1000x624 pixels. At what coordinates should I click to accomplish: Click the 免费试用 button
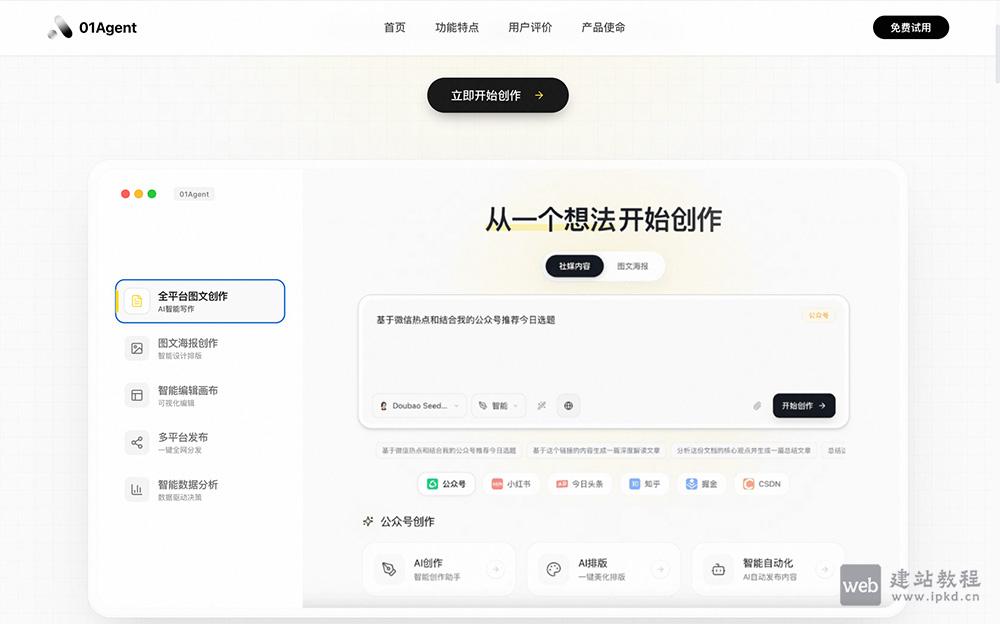[x=911, y=27]
